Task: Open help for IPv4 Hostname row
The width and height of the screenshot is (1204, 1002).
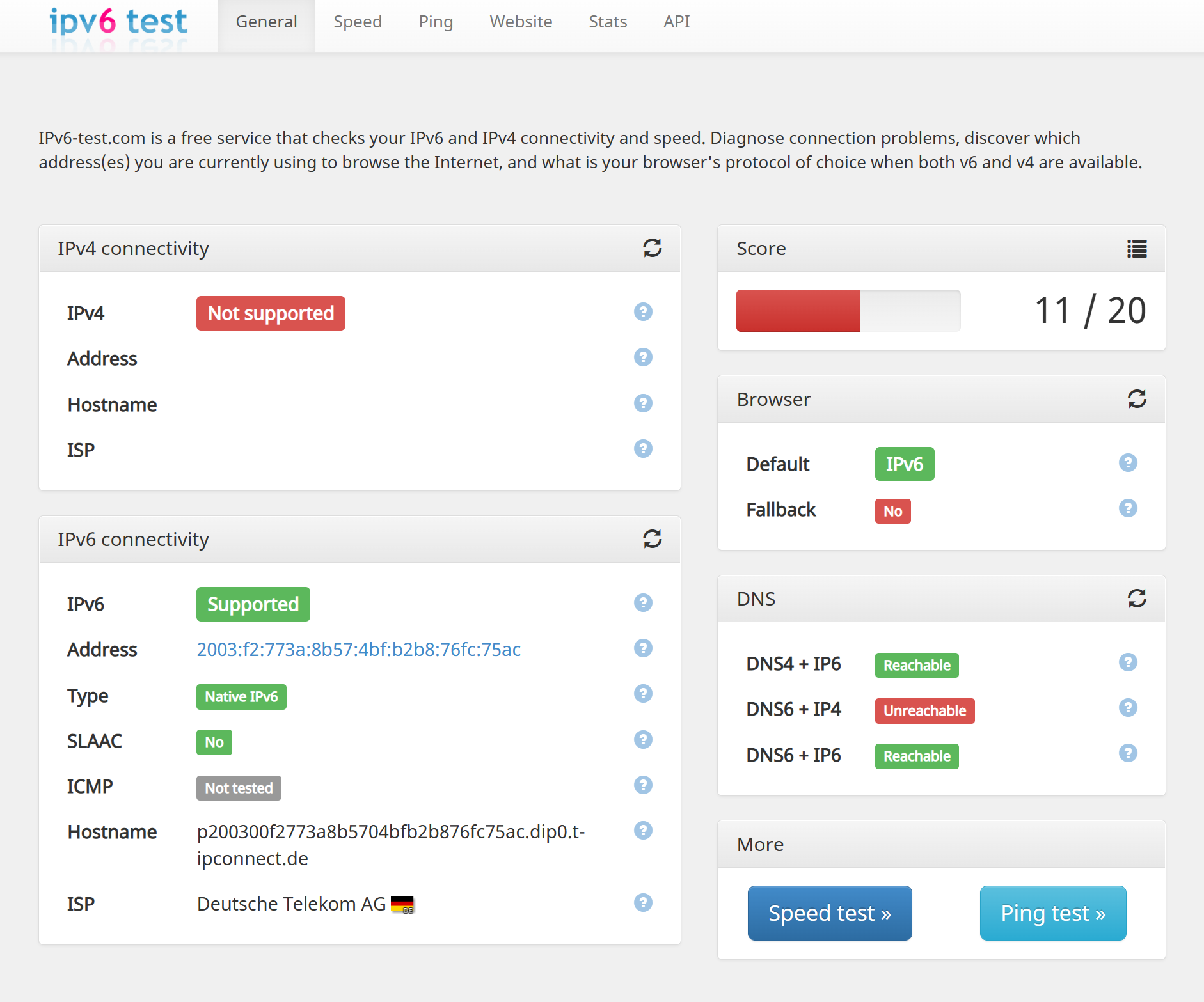Action: [643, 403]
